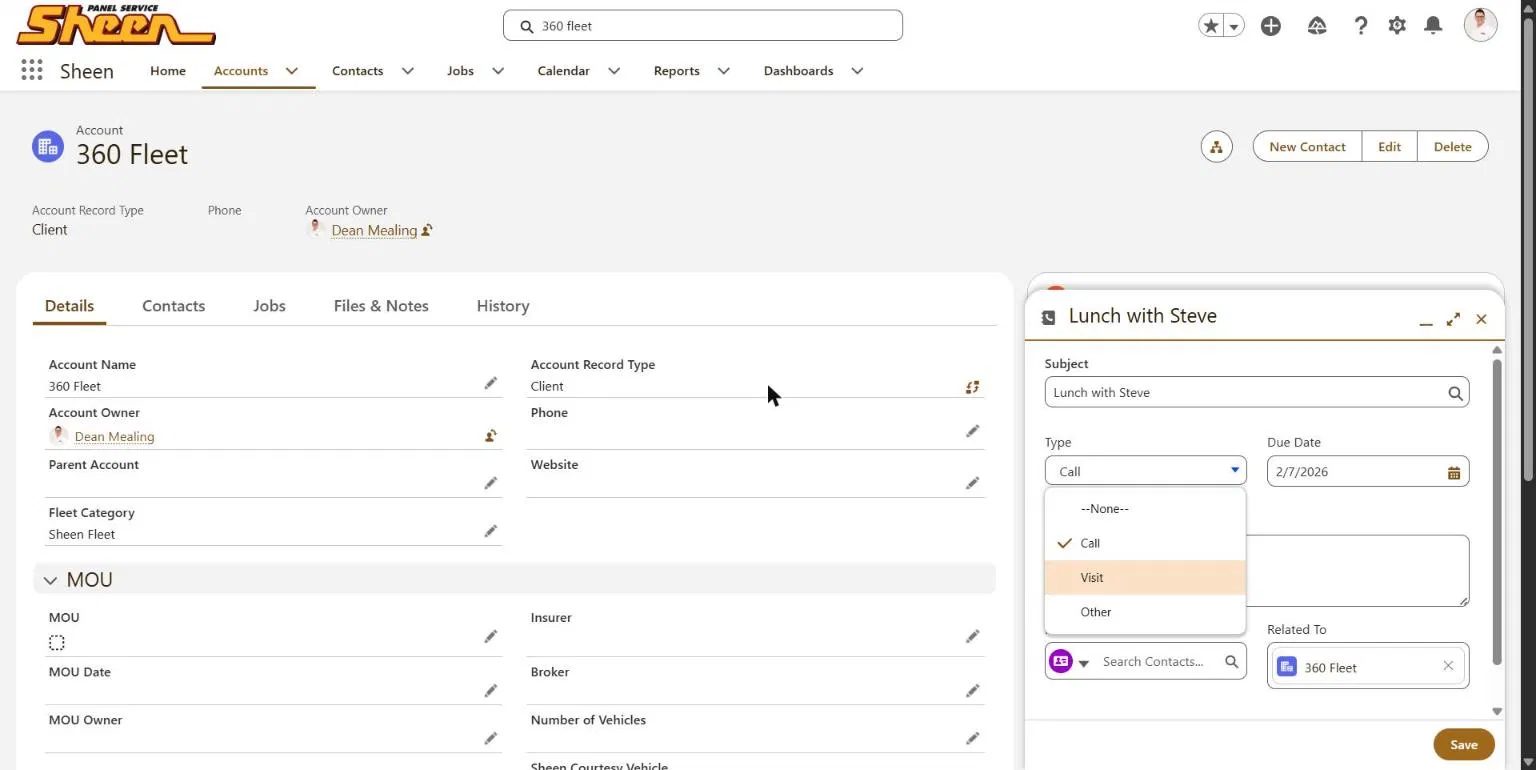Toggle the MOU checkbox

click(x=57, y=643)
